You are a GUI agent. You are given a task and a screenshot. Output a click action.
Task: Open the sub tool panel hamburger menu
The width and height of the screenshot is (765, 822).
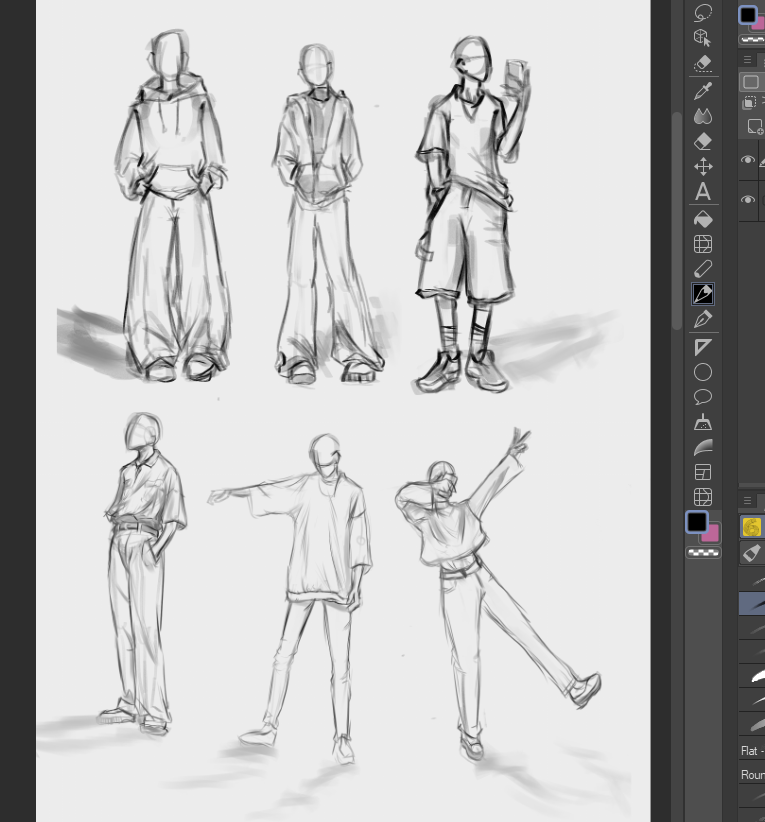point(747,501)
